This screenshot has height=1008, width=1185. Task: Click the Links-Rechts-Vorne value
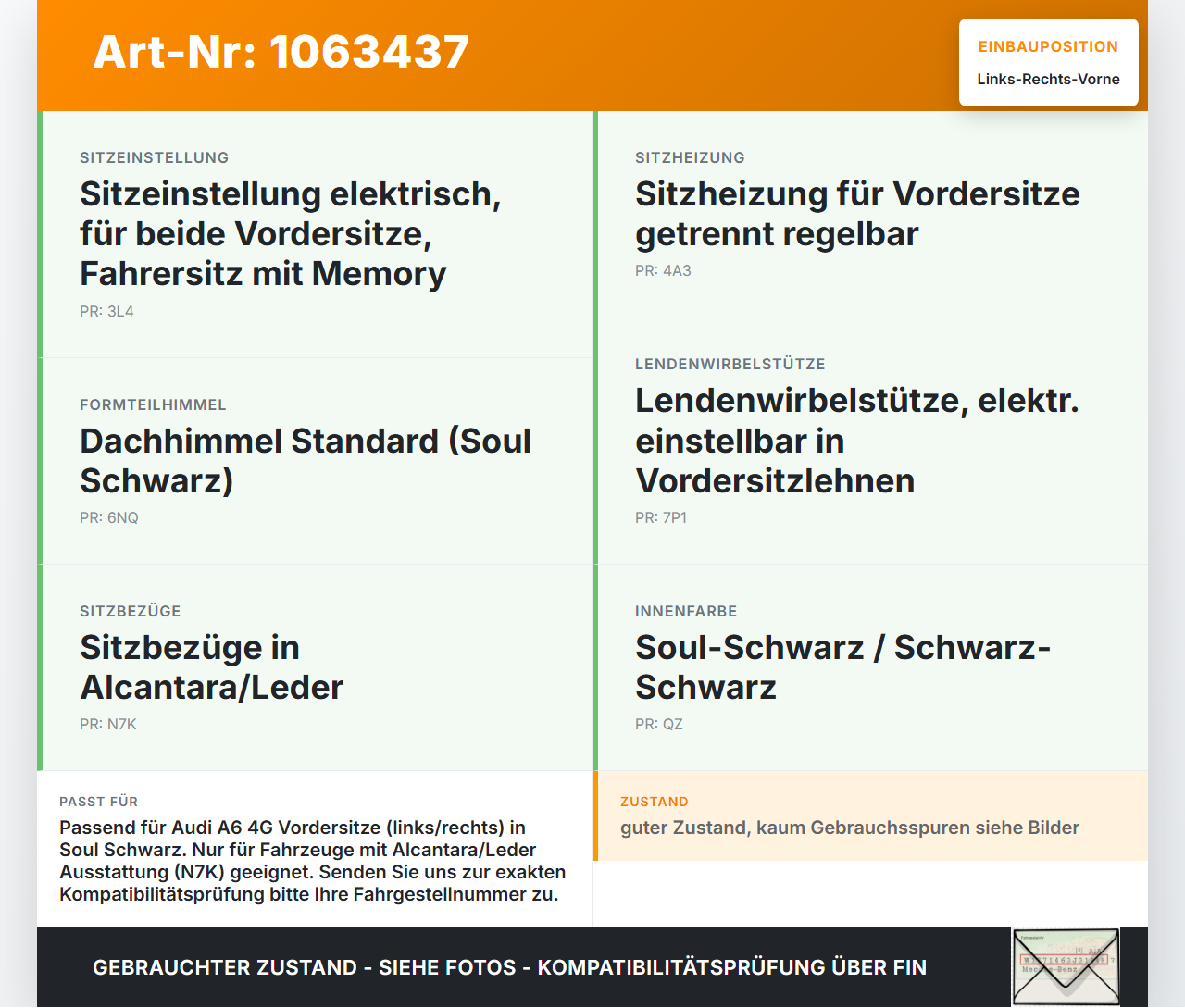pos(1048,79)
